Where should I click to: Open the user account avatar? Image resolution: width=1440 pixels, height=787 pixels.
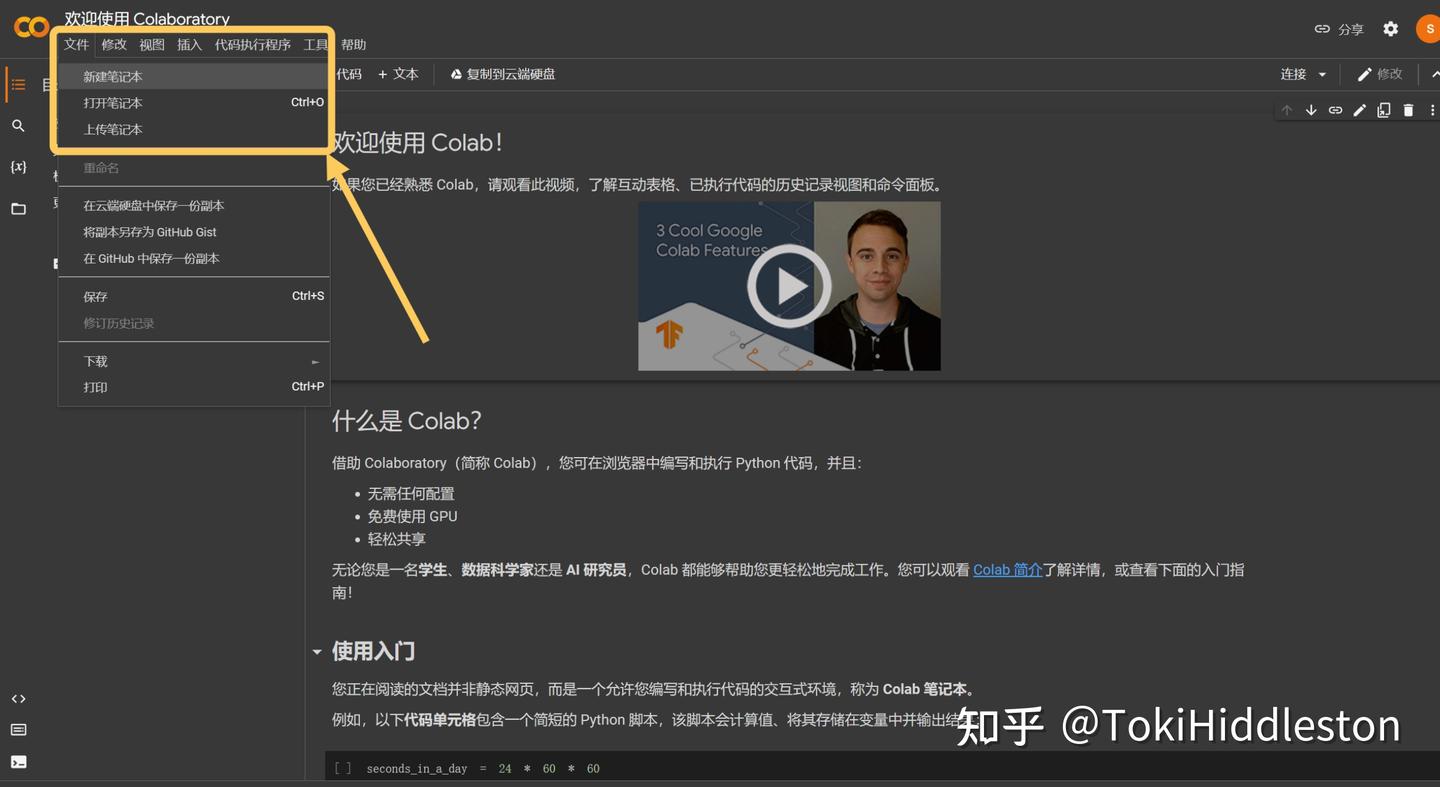coord(1429,29)
